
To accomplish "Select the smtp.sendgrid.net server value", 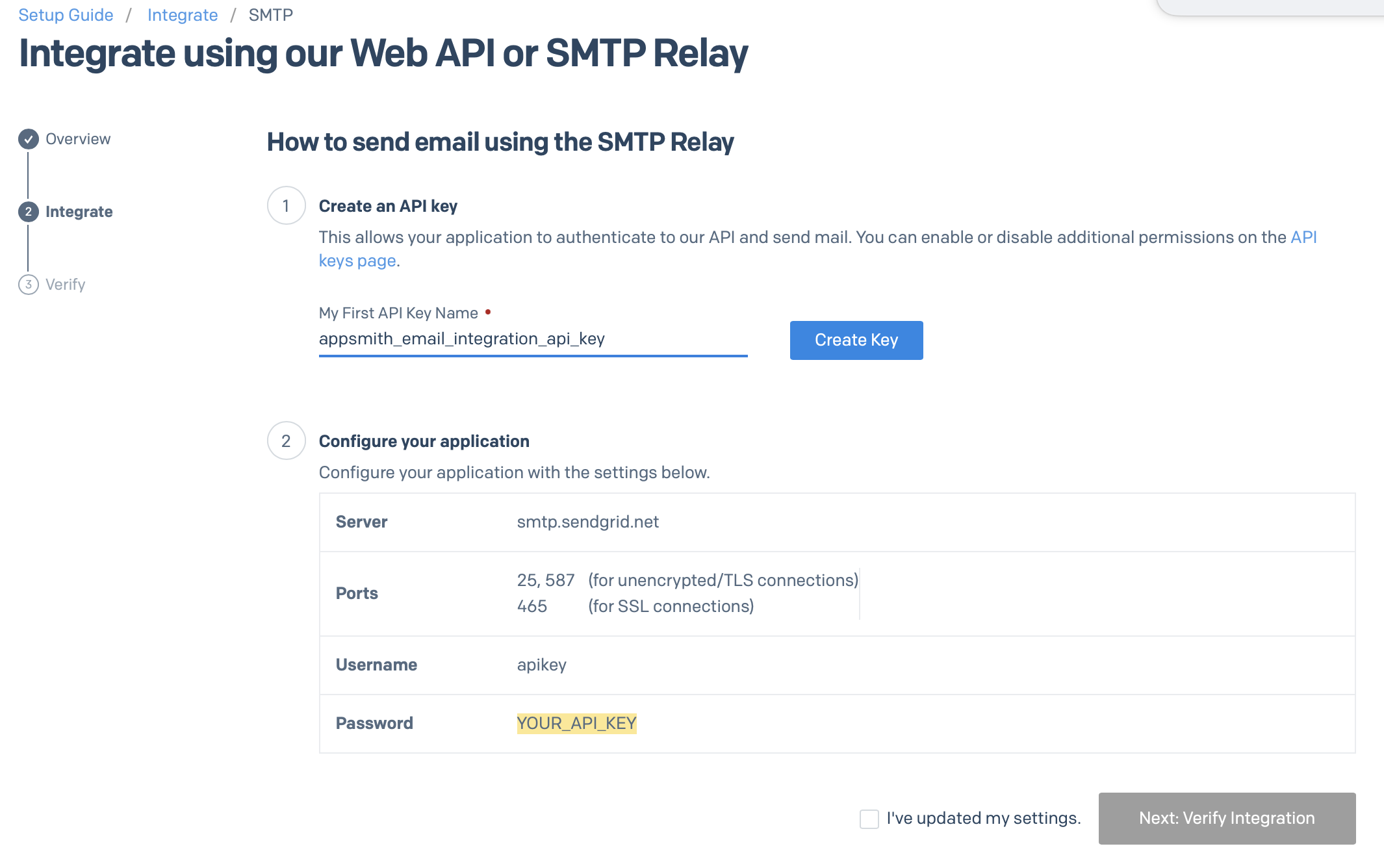I will [x=587, y=522].
